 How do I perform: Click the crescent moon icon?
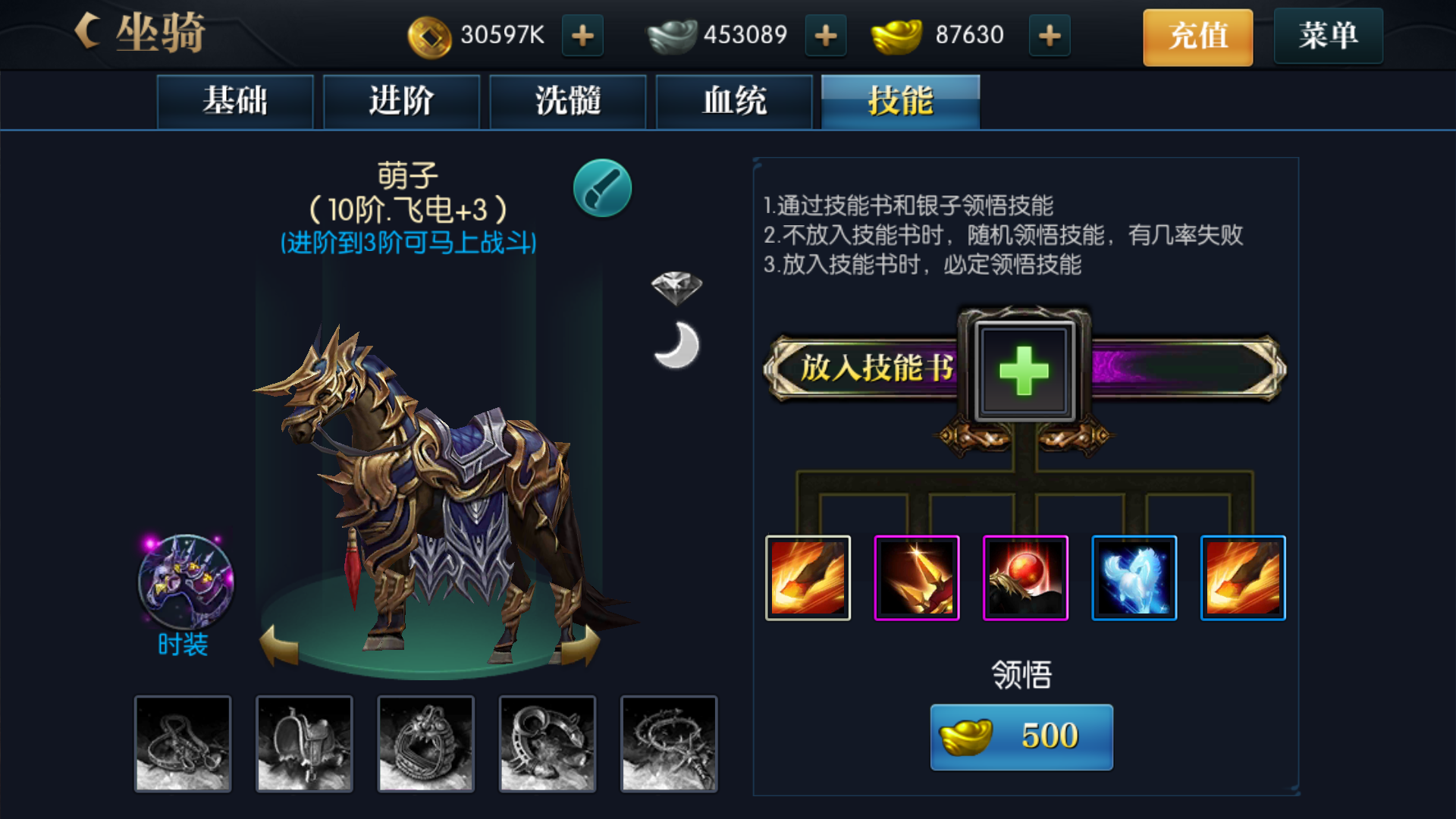point(676,345)
